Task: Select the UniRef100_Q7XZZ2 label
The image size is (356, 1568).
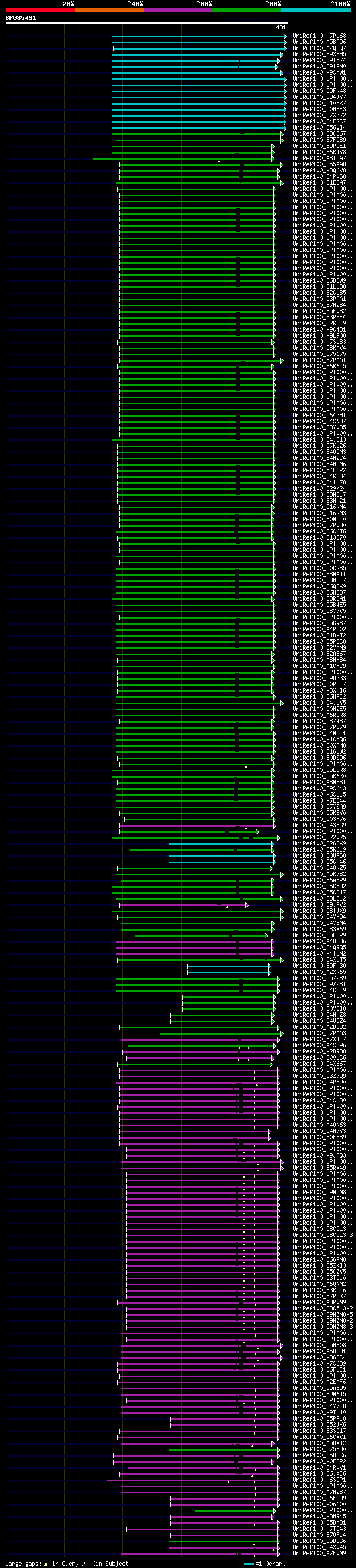Action: [319, 116]
